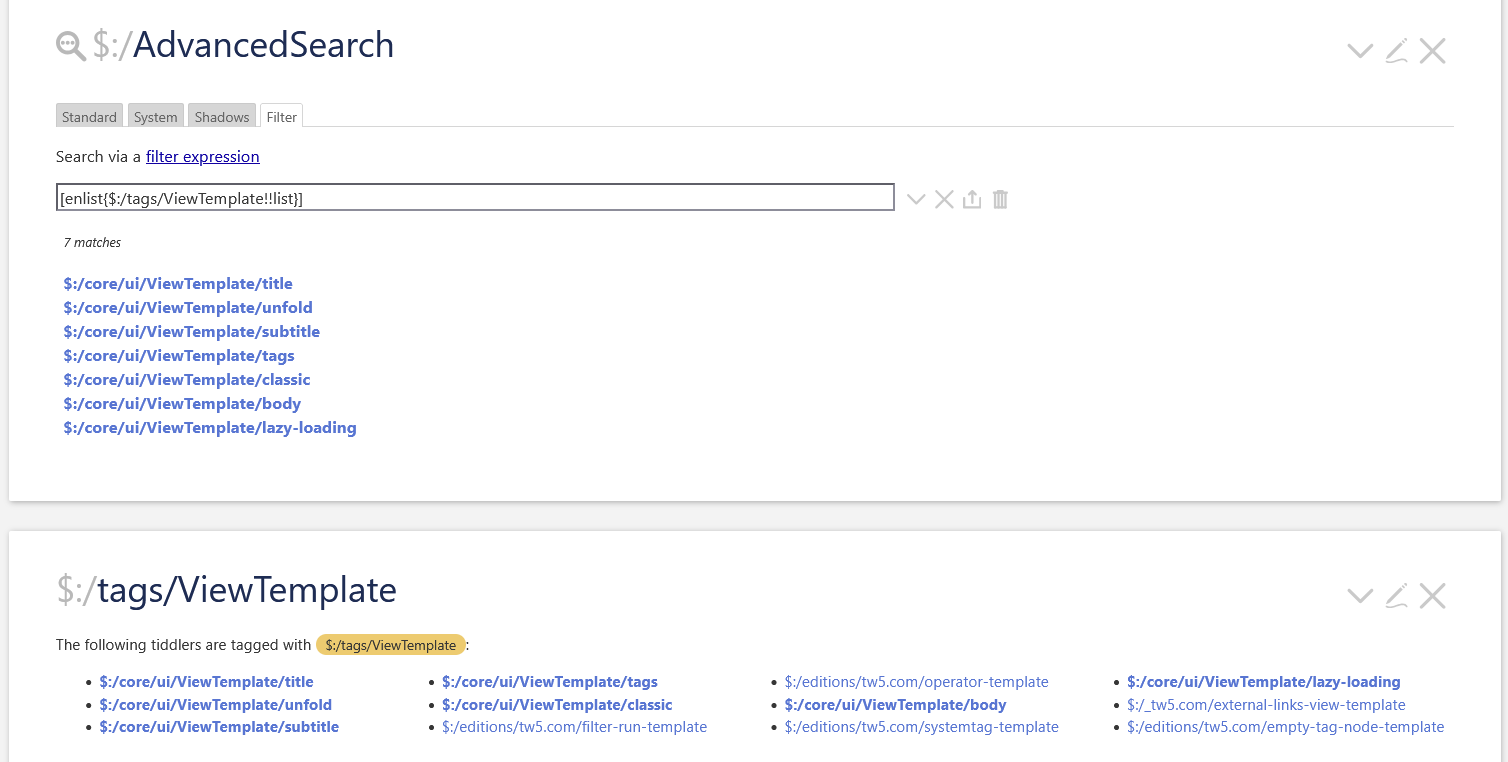Edit the tags/ViewTemplate tiddler via pencil icon
1508x762 pixels.
coord(1397,596)
